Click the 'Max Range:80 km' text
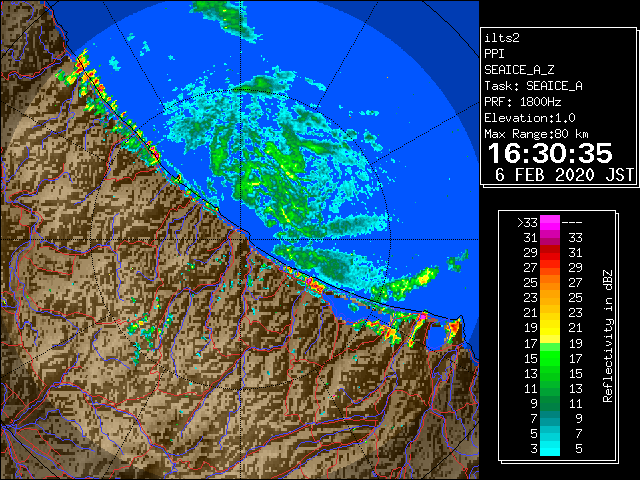 pyautogui.click(x=536, y=134)
